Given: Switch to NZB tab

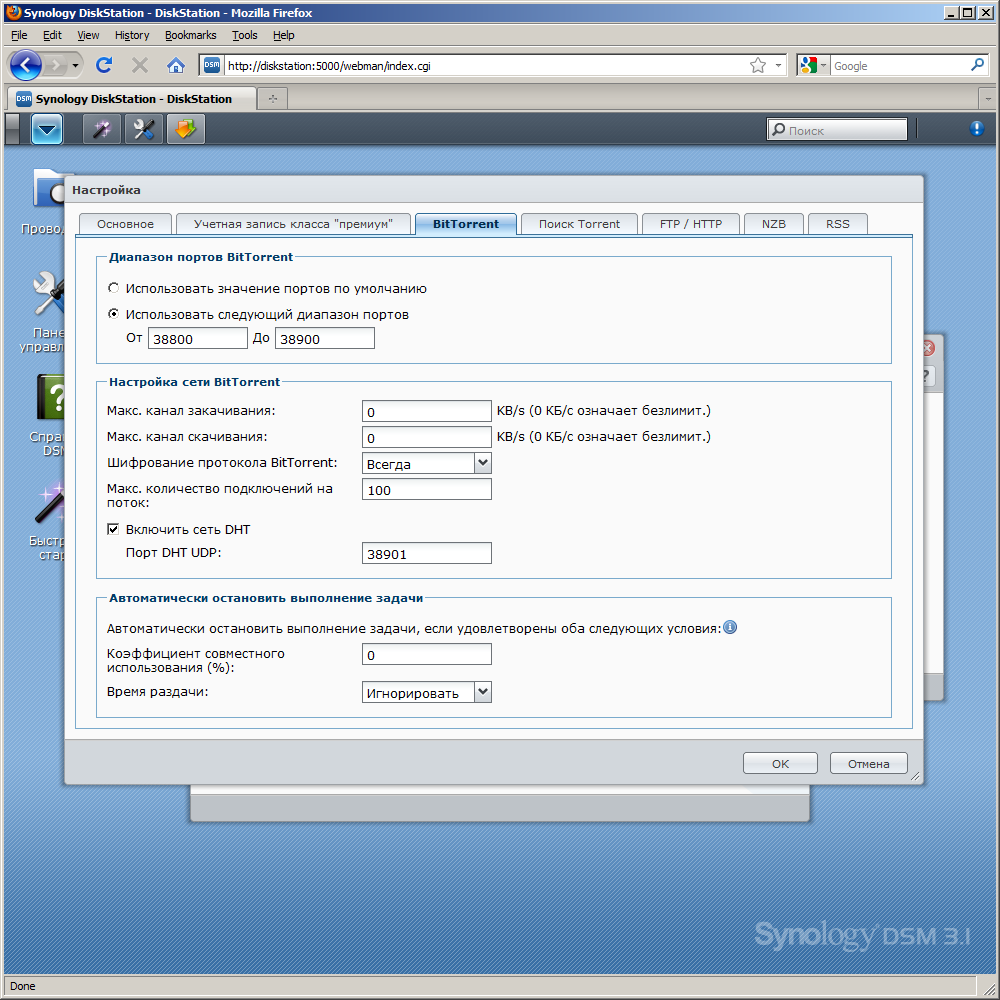Looking at the screenshot, I should [x=774, y=224].
